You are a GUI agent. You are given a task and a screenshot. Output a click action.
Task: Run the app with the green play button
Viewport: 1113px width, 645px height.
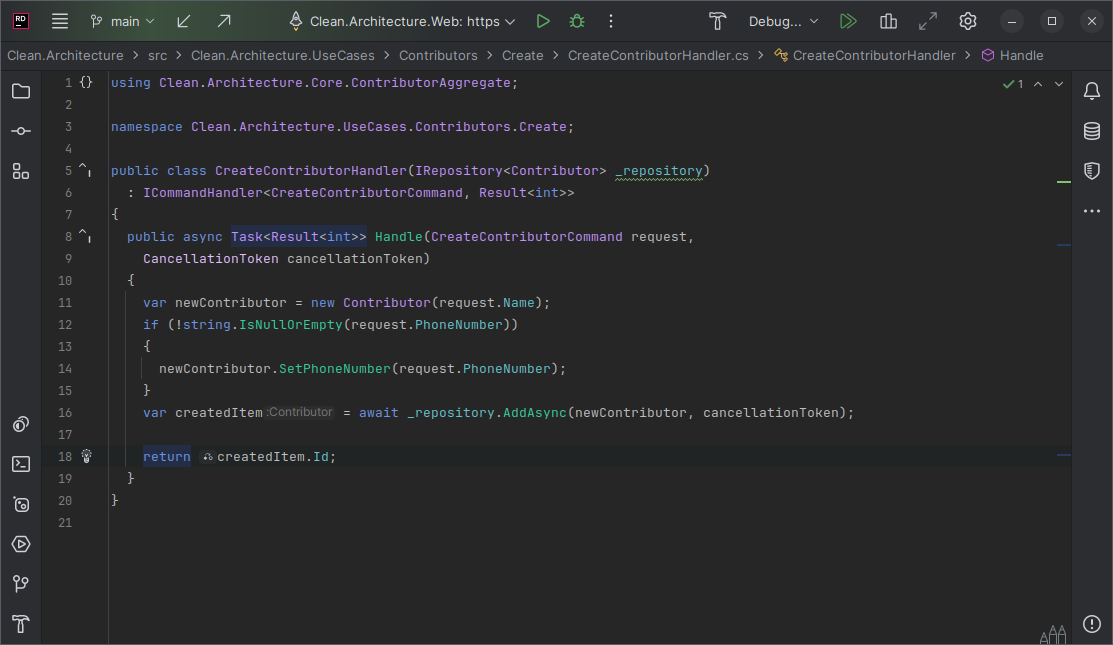[543, 20]
